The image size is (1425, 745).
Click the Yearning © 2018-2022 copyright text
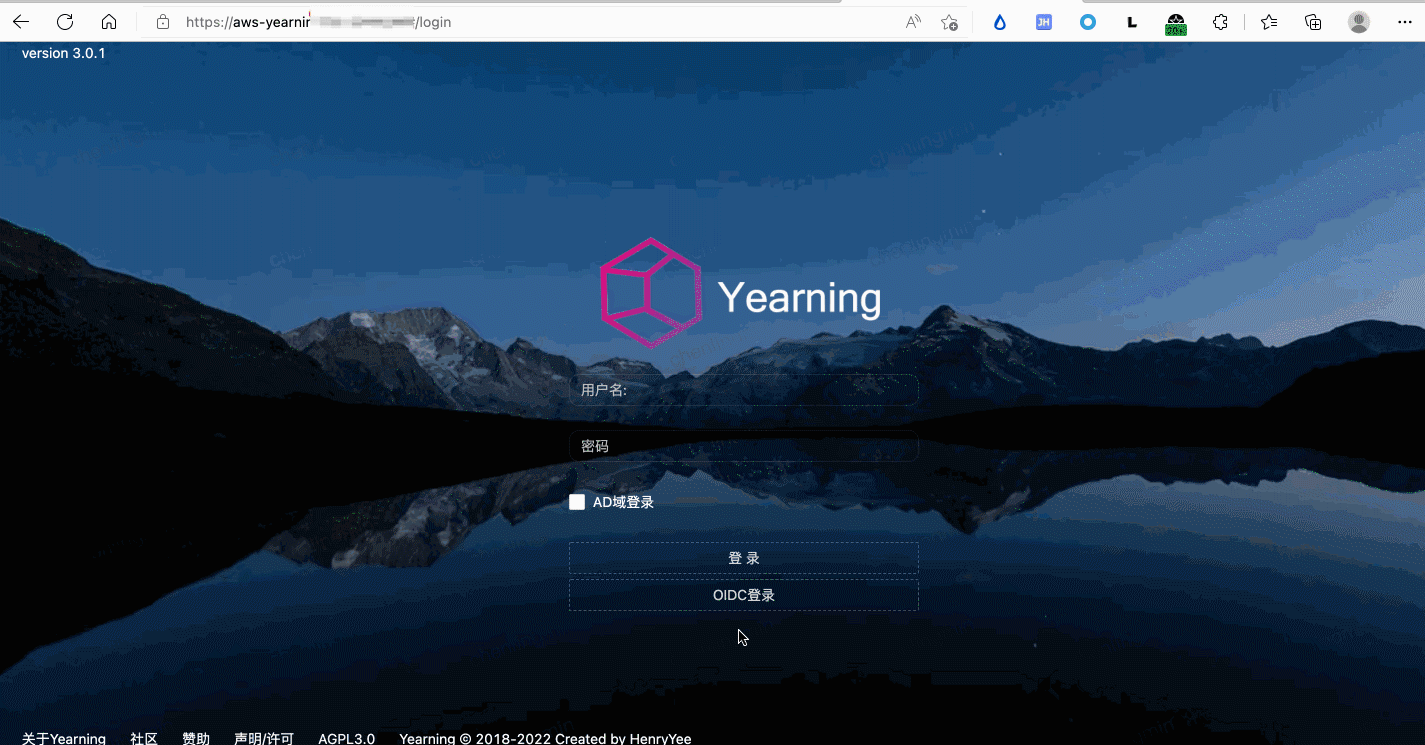(545, 738)
